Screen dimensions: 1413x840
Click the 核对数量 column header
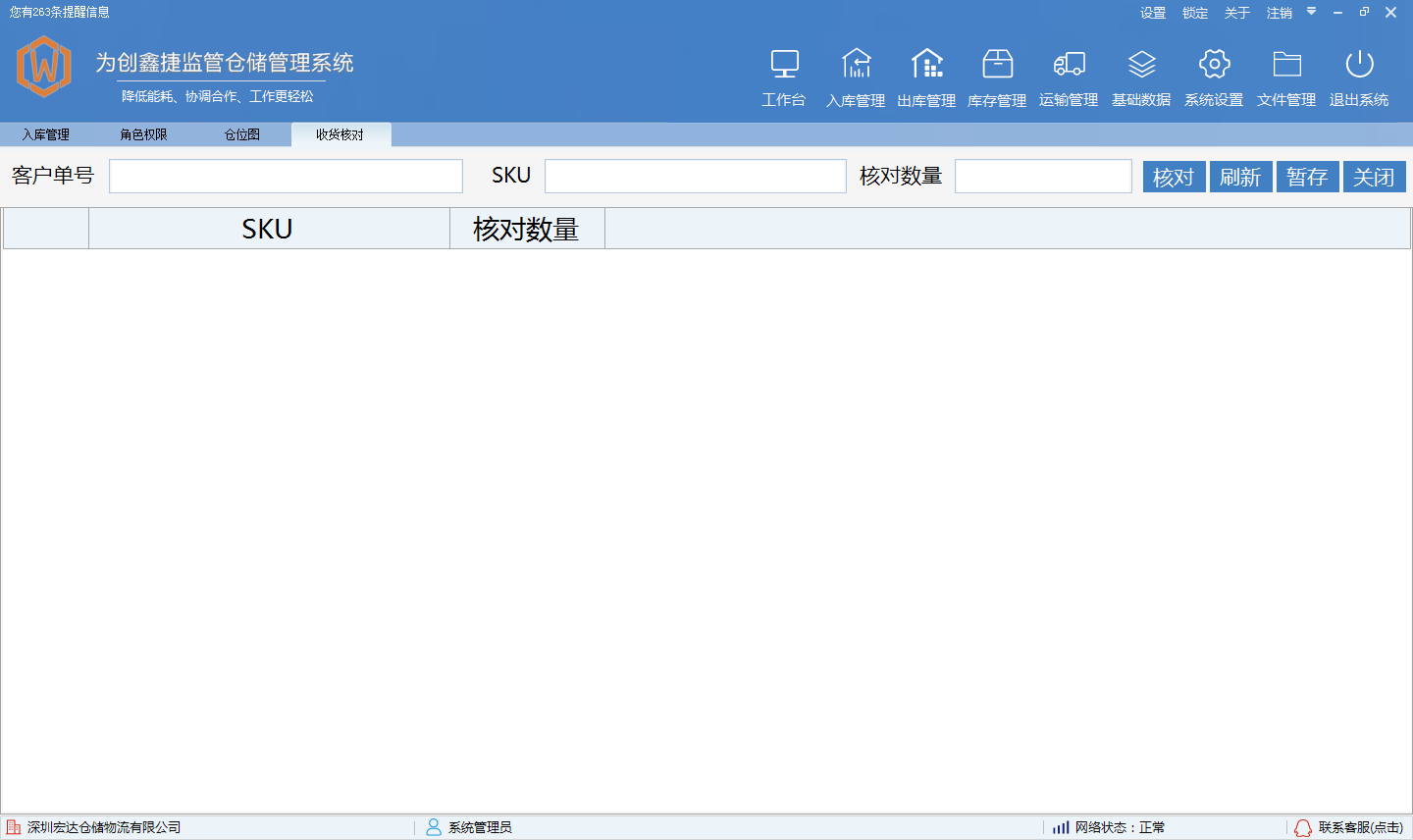[527, 229]
